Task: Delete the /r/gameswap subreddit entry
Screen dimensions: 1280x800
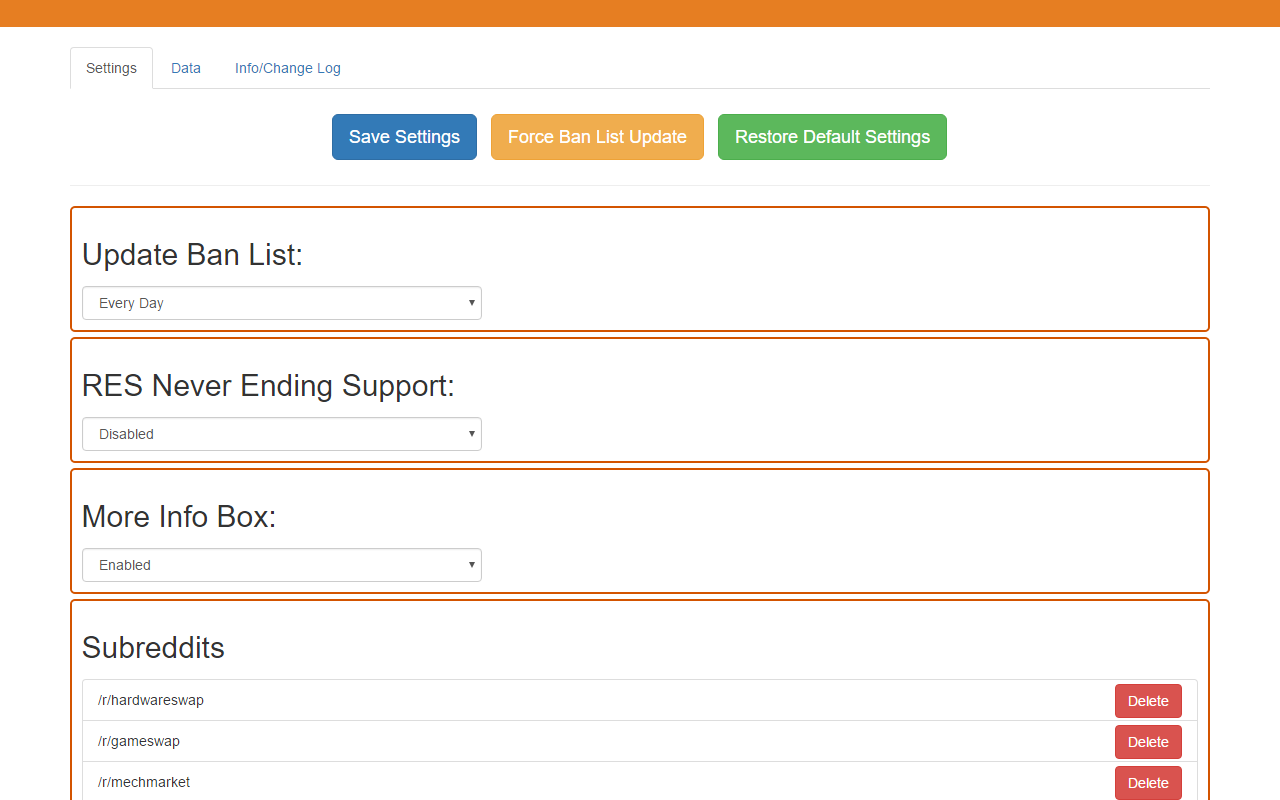Action: coord(1148,742)
